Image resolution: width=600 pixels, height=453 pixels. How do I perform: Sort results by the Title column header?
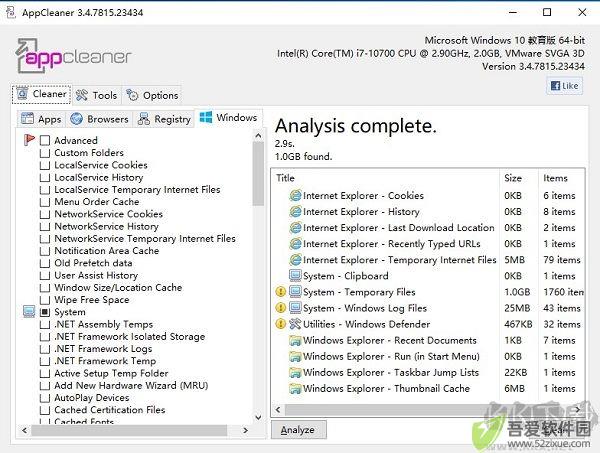tap(385, 178)
